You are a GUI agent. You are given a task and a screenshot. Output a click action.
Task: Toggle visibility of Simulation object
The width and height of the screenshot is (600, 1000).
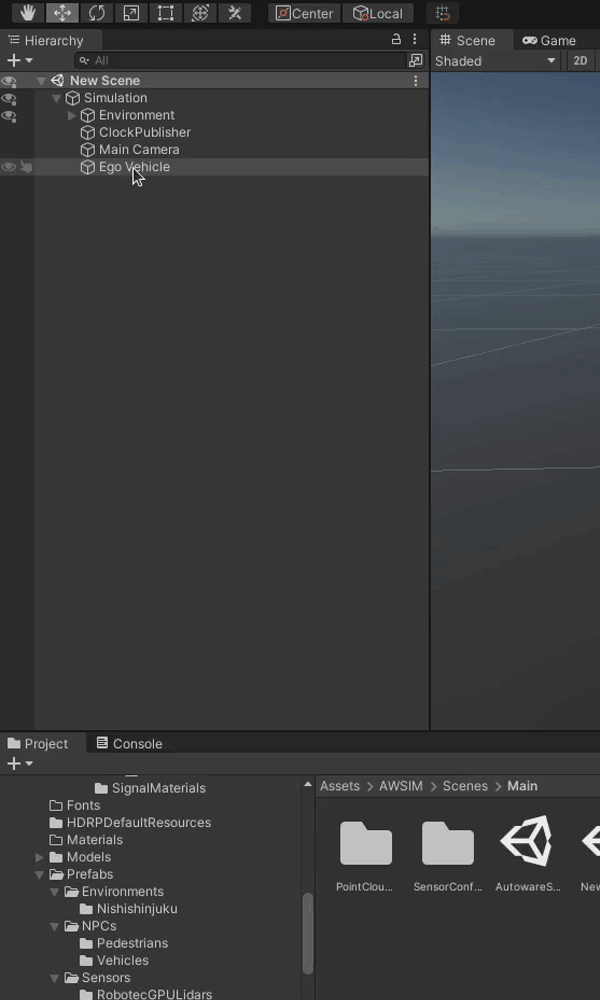8,98
